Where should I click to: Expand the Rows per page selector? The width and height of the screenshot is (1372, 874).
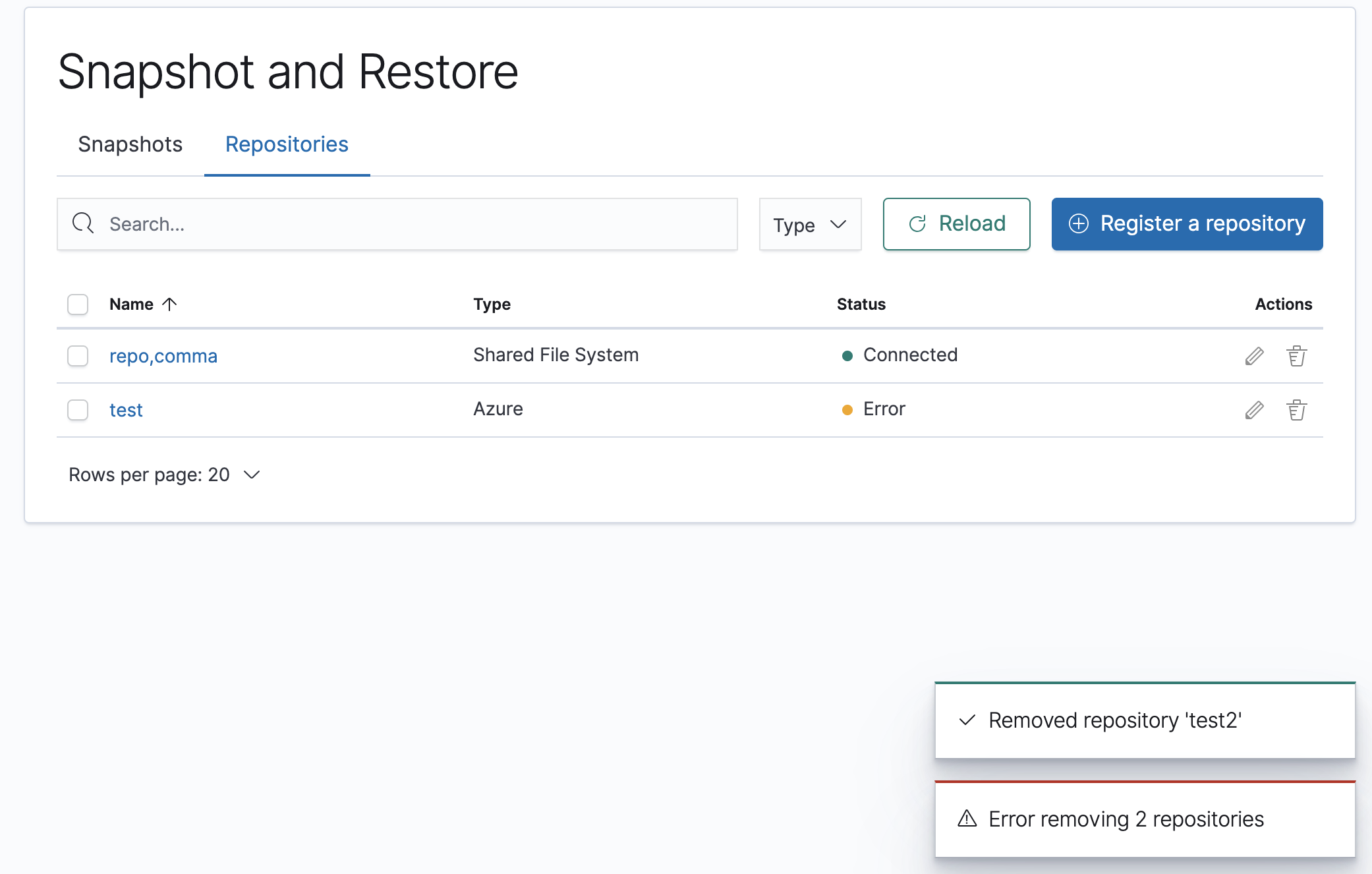(x=165, y=475)
